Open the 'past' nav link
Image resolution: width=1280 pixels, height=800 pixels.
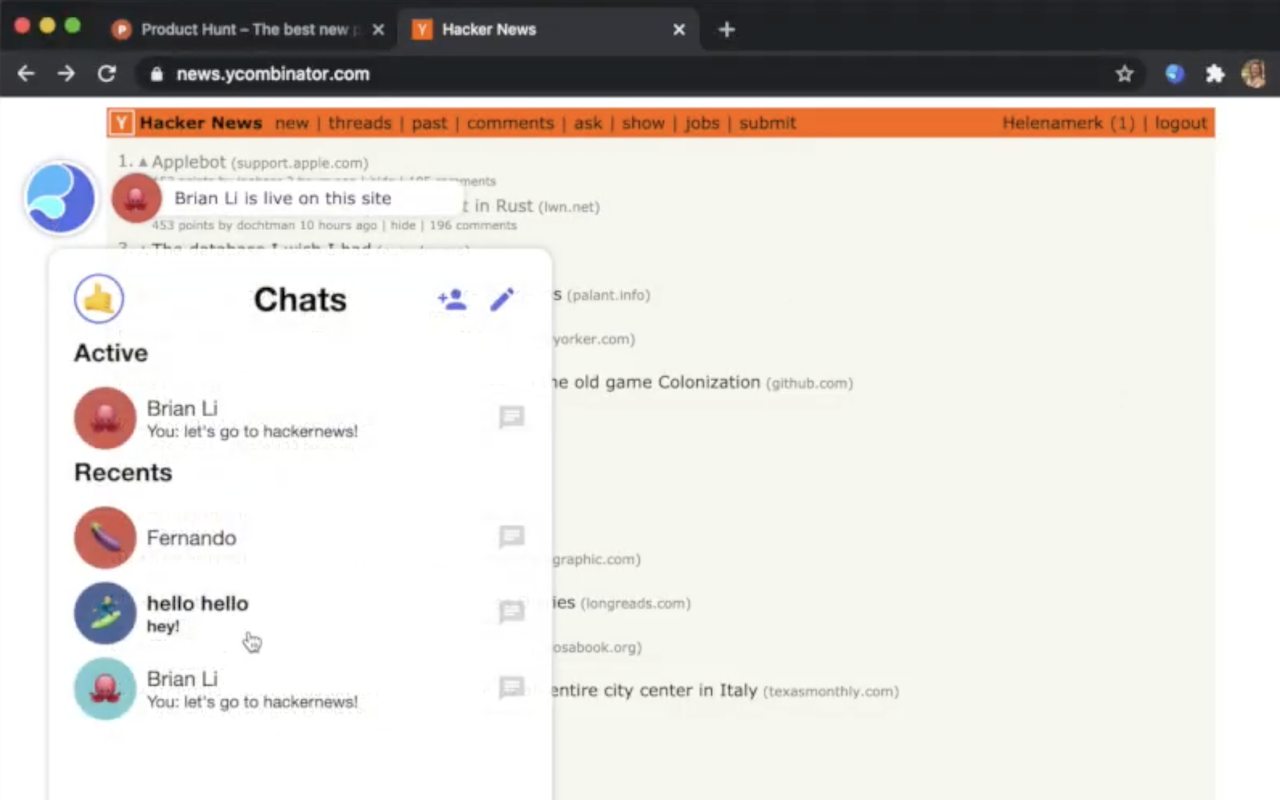pyautogui.click(x=429, y=123)
